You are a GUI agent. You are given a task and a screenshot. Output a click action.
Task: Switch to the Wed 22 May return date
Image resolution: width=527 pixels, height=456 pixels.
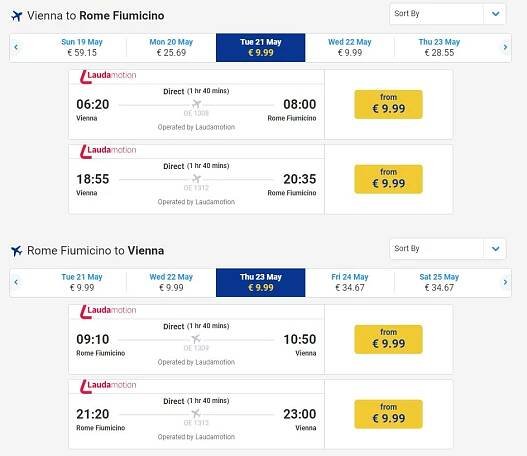point(171,282)
